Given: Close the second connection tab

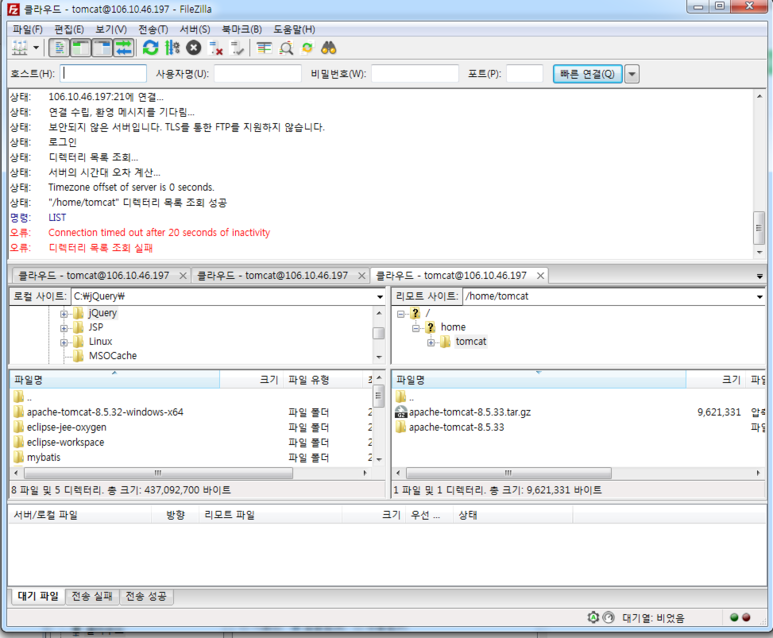Looking at the screenshot, I should point(362,276).
